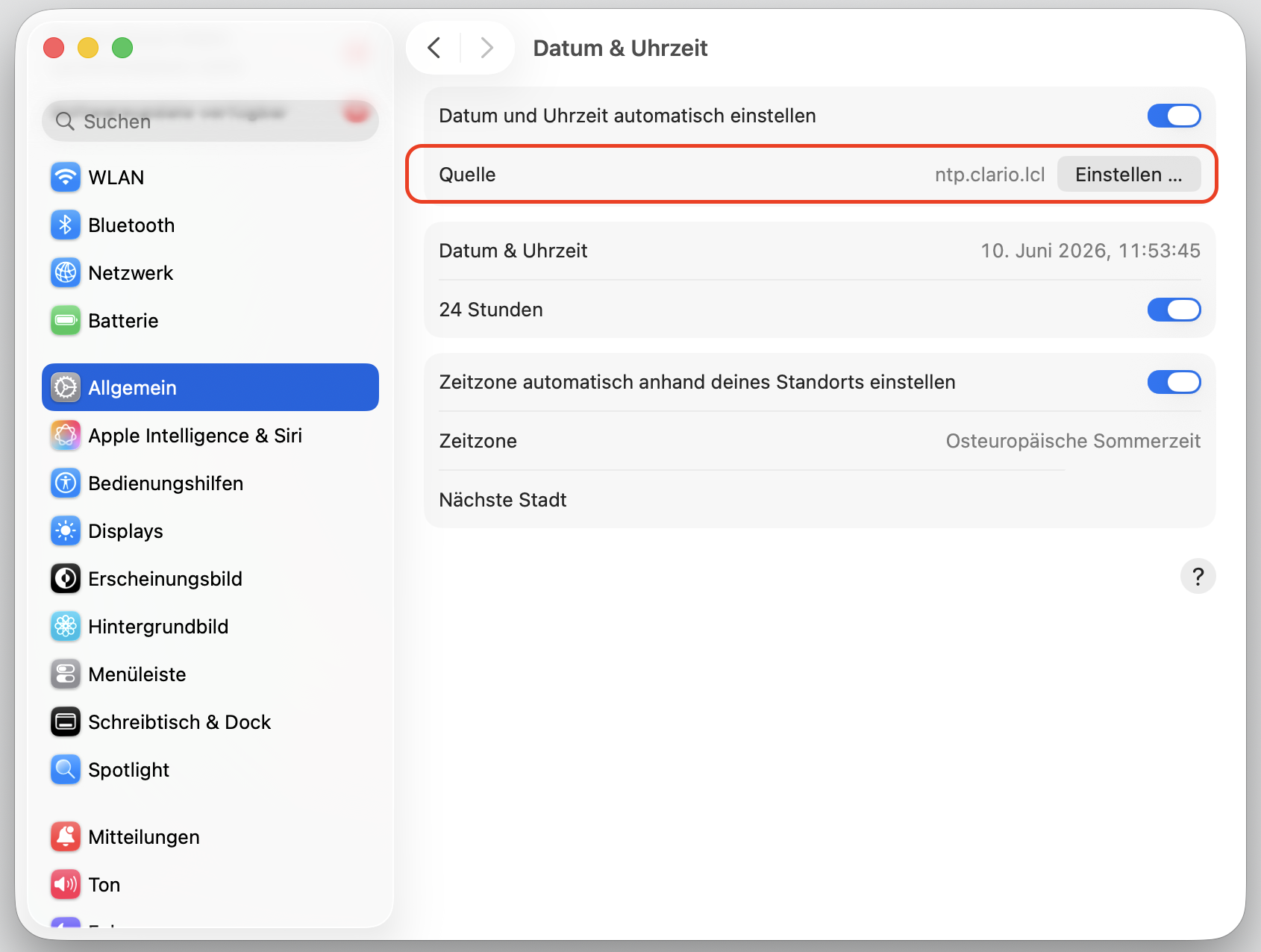The width and height of the screenshot is (1261, 952).
Task: Select Netzwerk in the sidebar
Action: coord(210,273)
